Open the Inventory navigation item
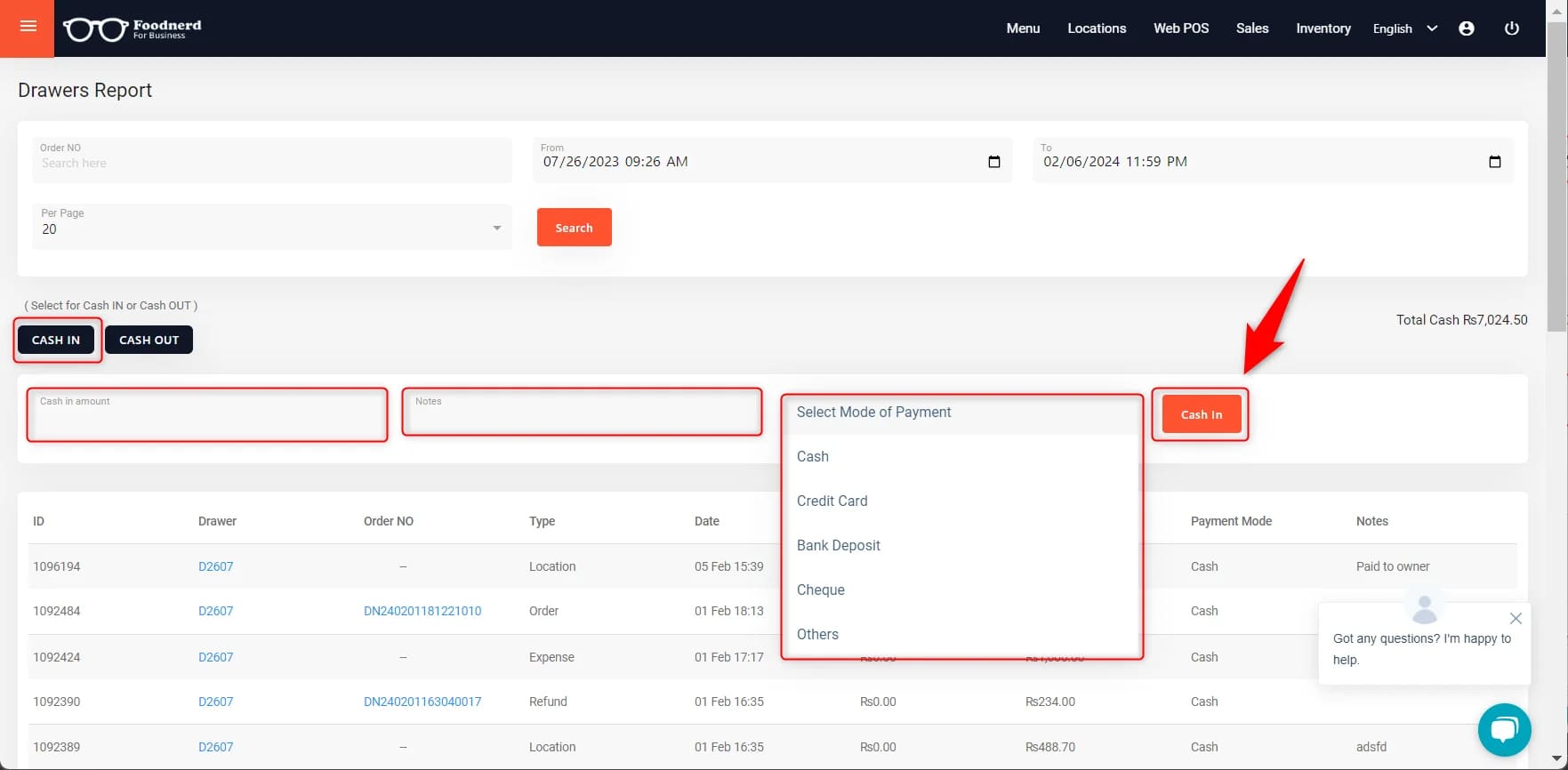 1323,28
